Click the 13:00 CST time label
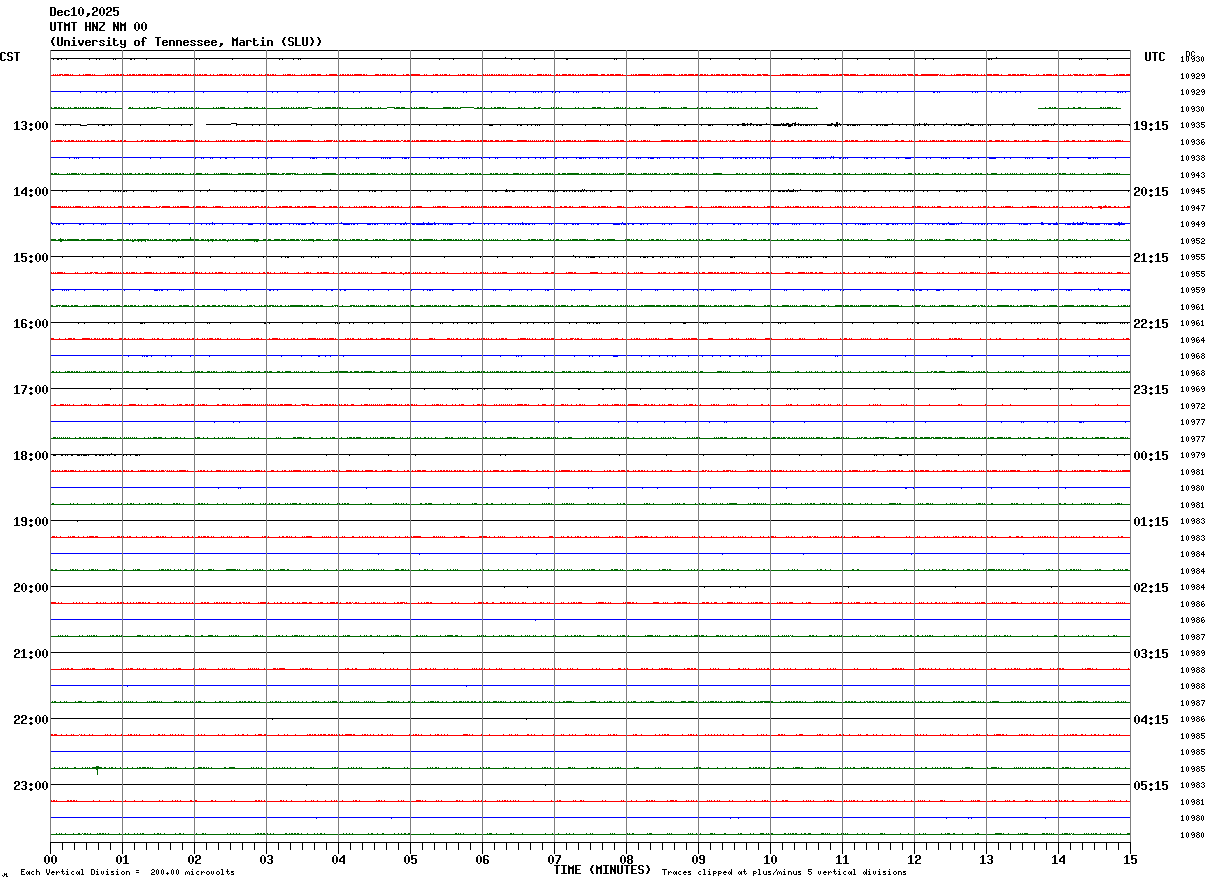Image resolution: width=1210 pixels, height=886 pixels. (30, 126)
